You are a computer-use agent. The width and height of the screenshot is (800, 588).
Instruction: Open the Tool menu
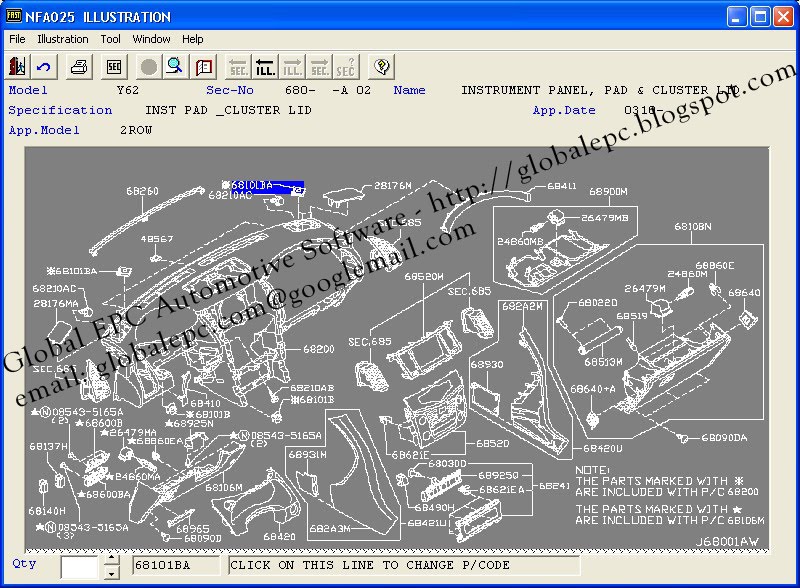[110, 39]
